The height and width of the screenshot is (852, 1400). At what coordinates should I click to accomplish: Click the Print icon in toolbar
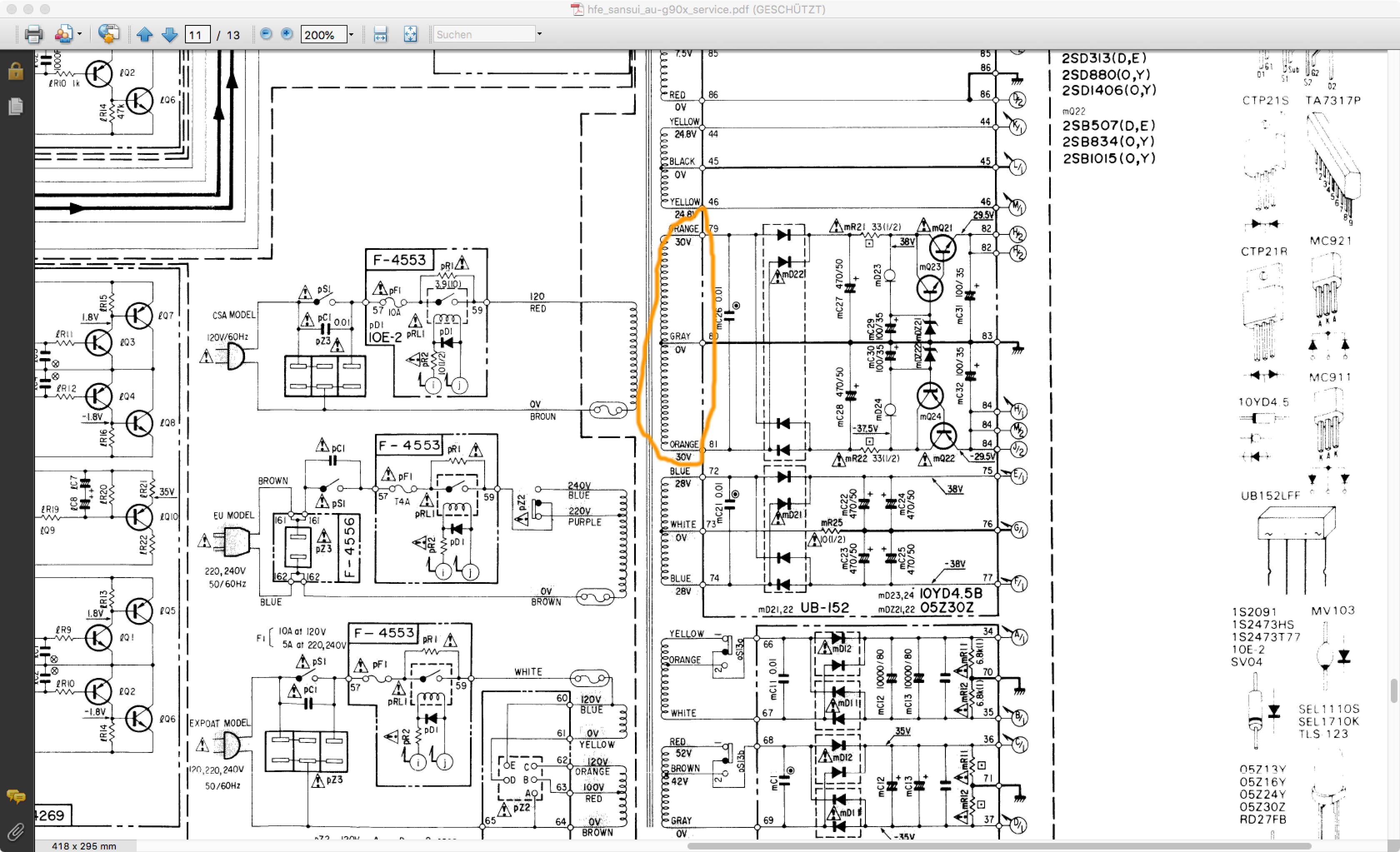pyautogui.click(x=33, y=35)
